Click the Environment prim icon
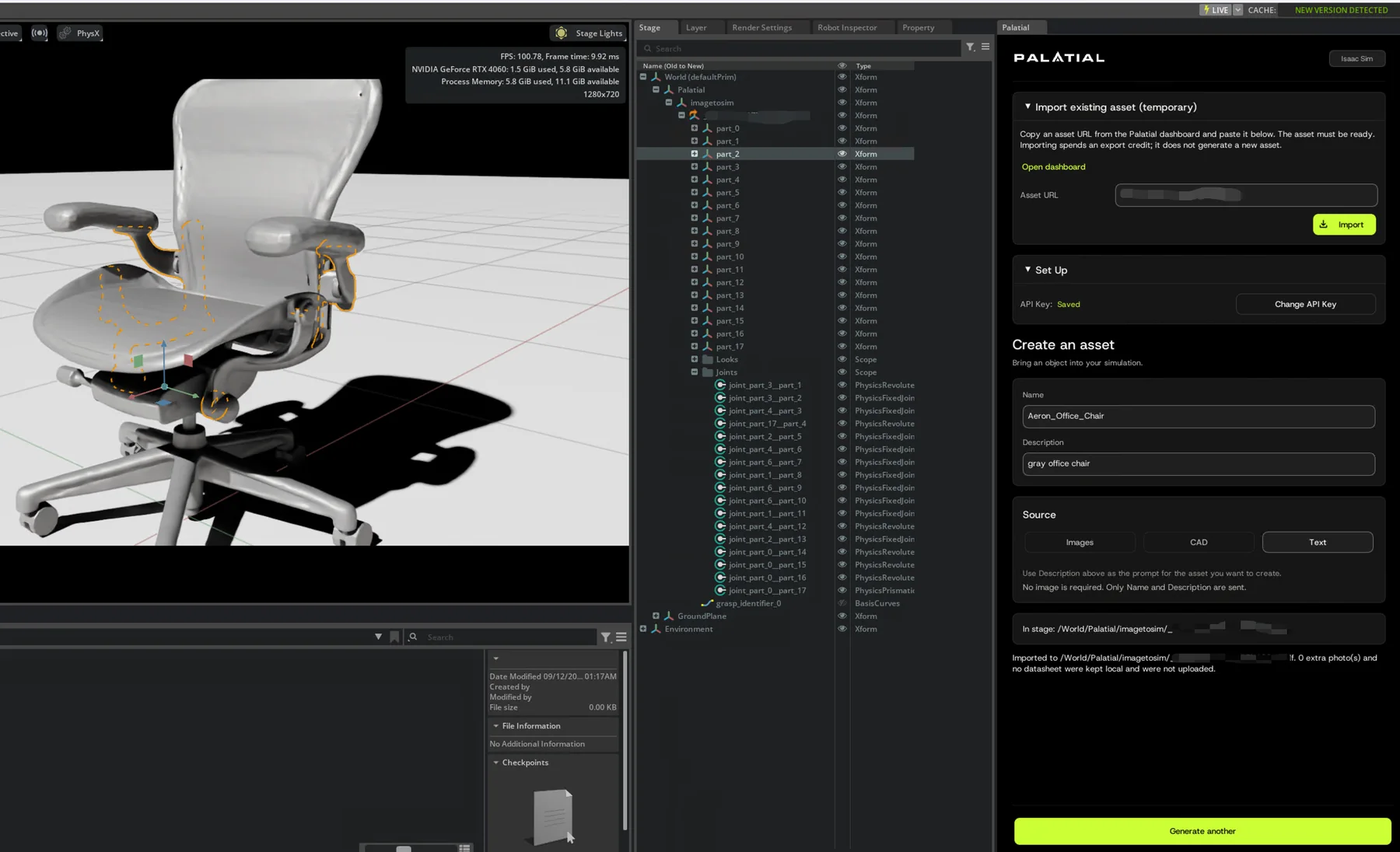The width and height of the screenshot is (1400, 852). 656,629
